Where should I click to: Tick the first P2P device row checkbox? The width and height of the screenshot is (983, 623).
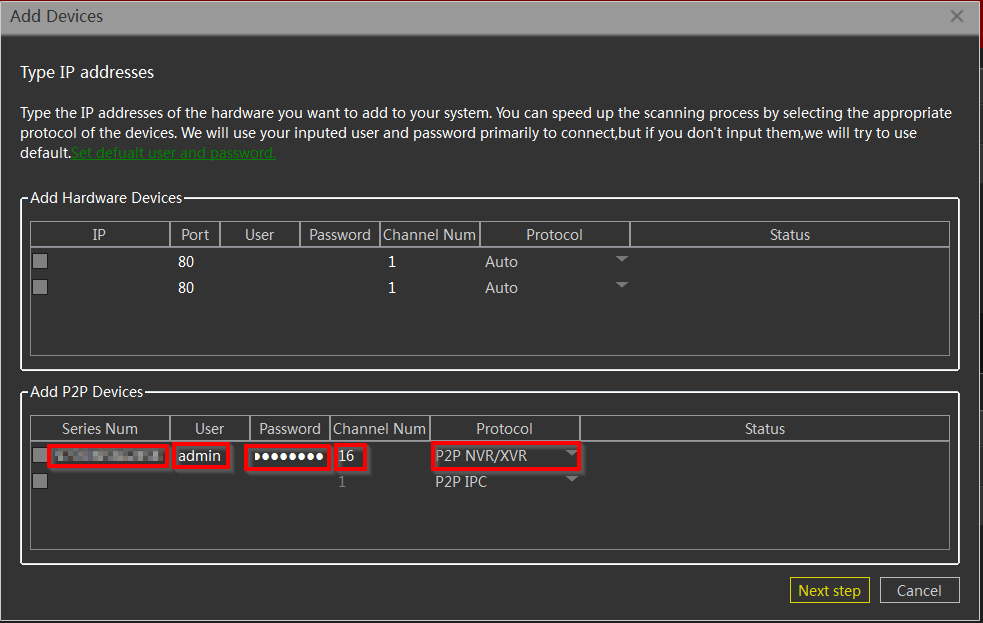click(x=40, y=455)
